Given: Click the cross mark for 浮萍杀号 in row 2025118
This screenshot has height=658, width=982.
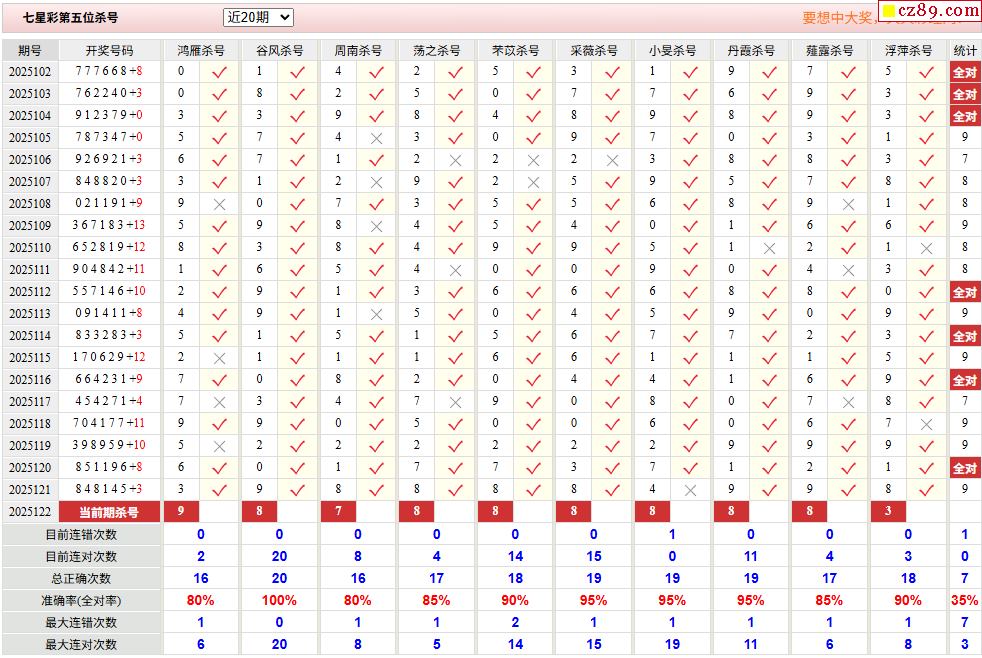Looking at the screenshot, I should [926, 424].
